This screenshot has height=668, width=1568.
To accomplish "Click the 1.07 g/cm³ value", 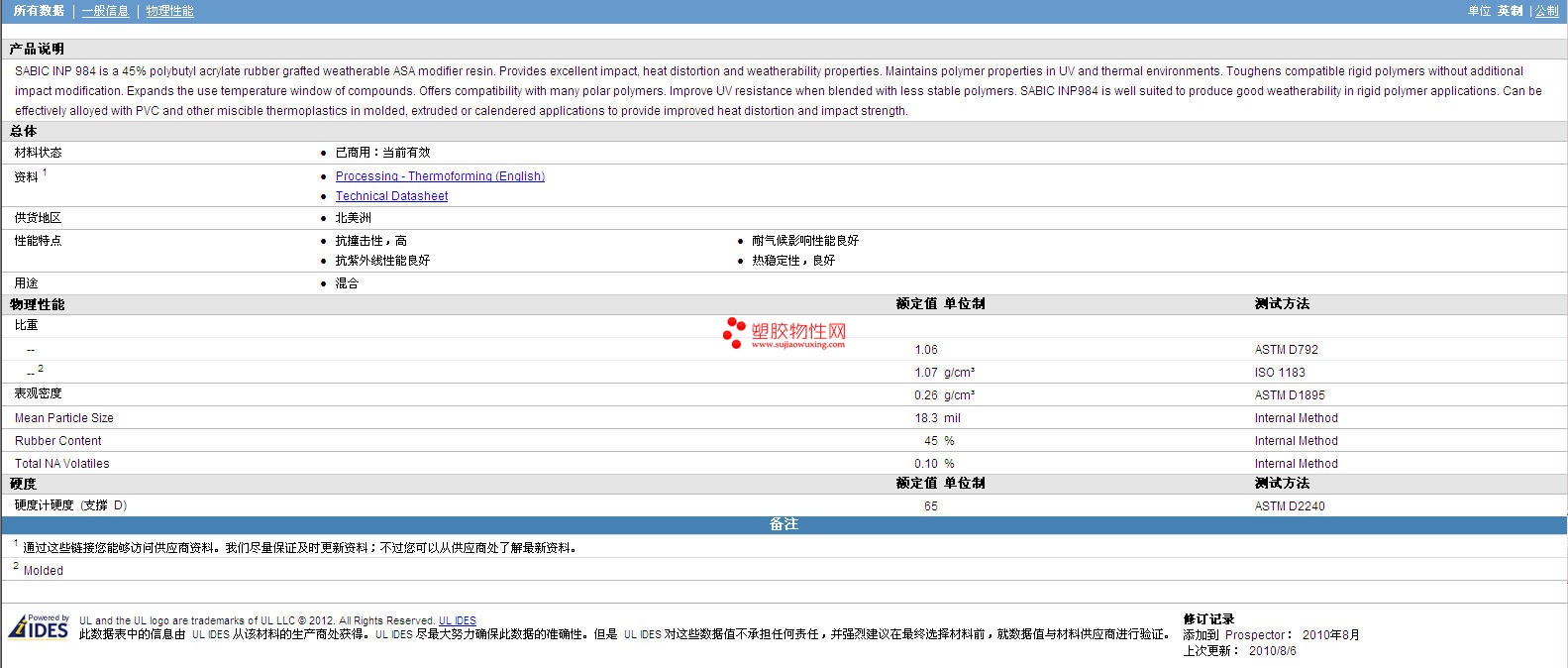I will pyautogui.click(x=945, y=373).
